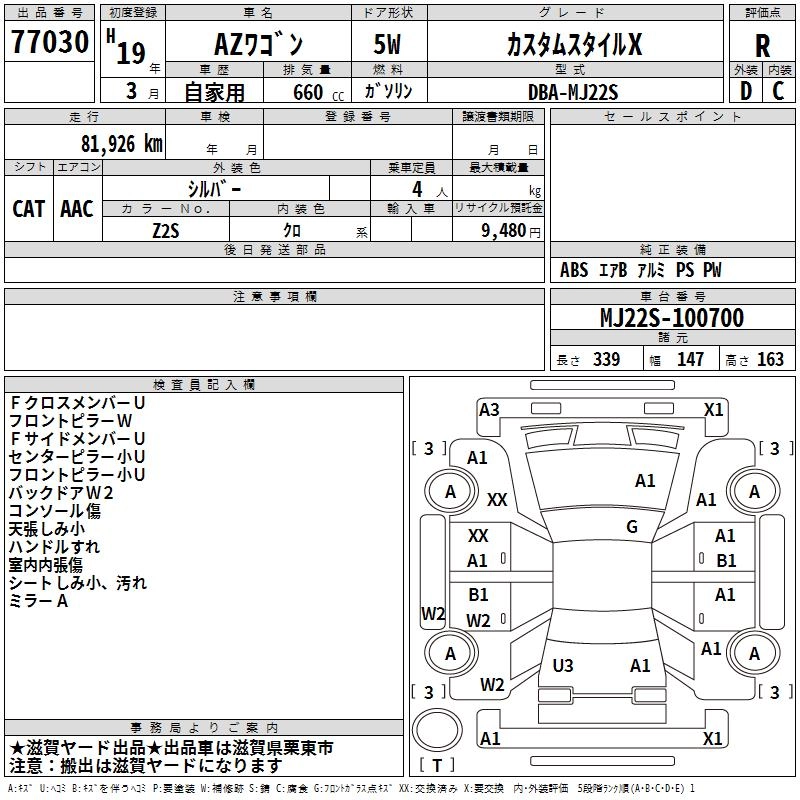Image resolution: width=800 pixels, height=800 pixels.
Task: Click the 注意事項欄 section header
Action: coord(274,296)
